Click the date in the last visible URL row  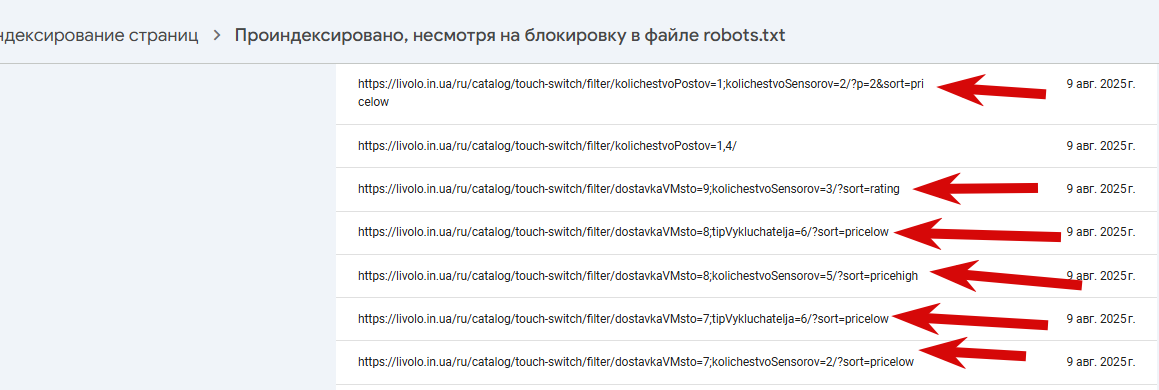[x=1101, y=362]
